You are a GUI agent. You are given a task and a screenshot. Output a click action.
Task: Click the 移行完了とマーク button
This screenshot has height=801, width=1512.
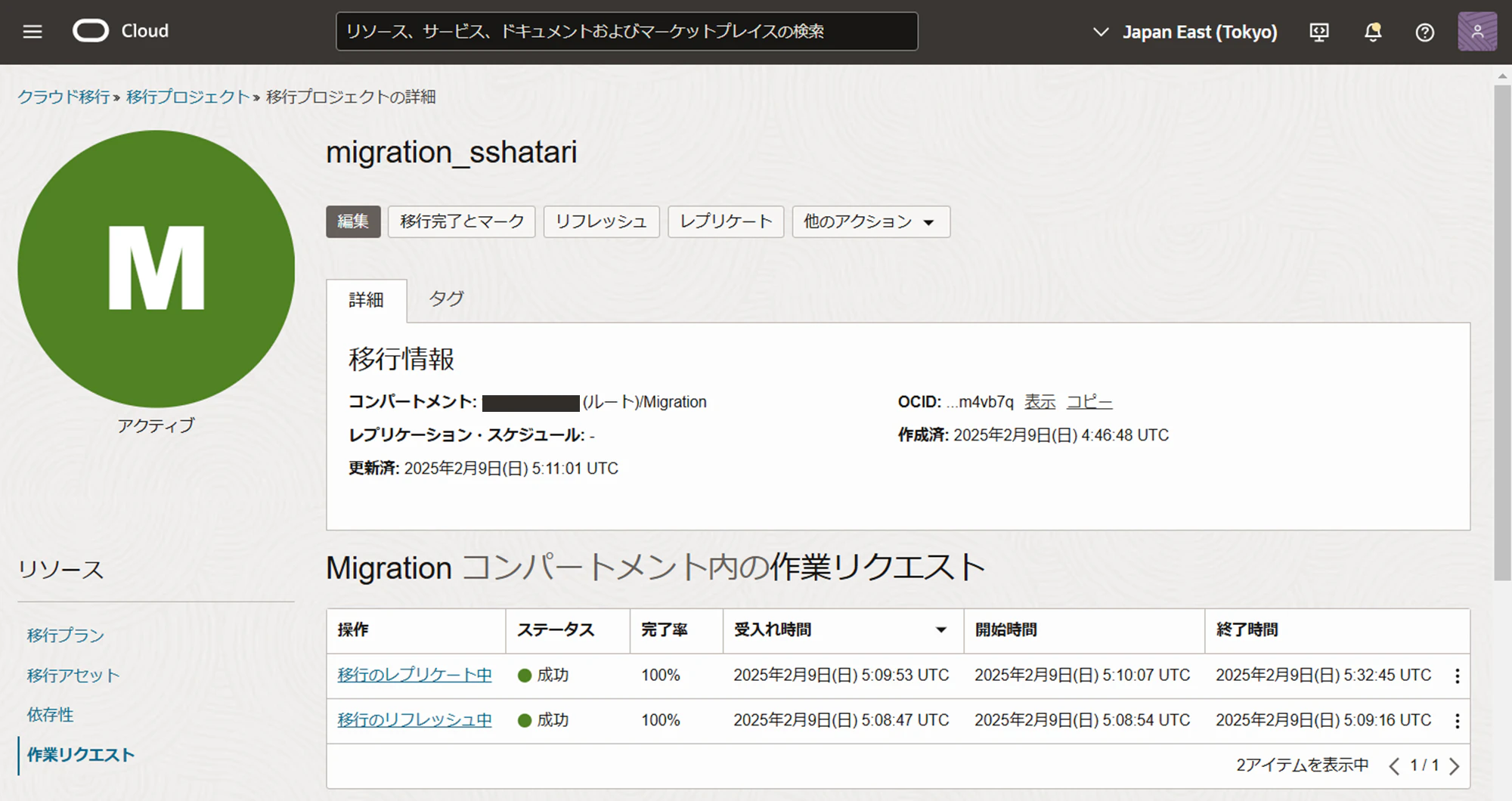pyautogui.click(x=462, y=221)
